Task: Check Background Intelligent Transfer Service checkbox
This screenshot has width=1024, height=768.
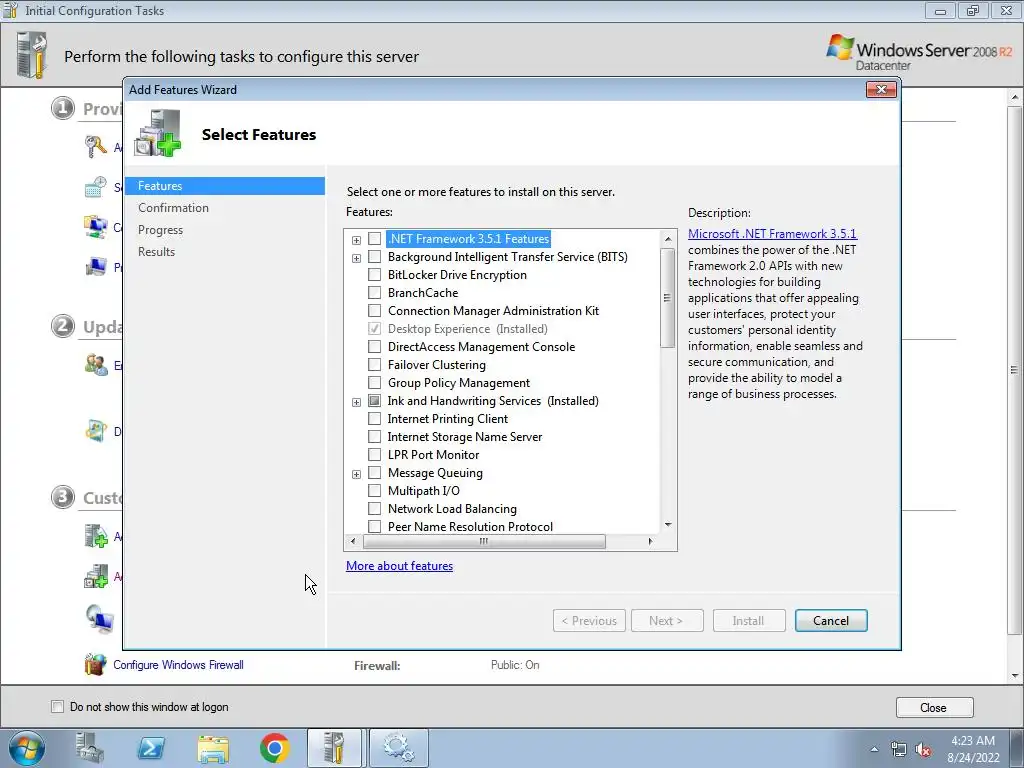Action: click(x=375, y=257)
